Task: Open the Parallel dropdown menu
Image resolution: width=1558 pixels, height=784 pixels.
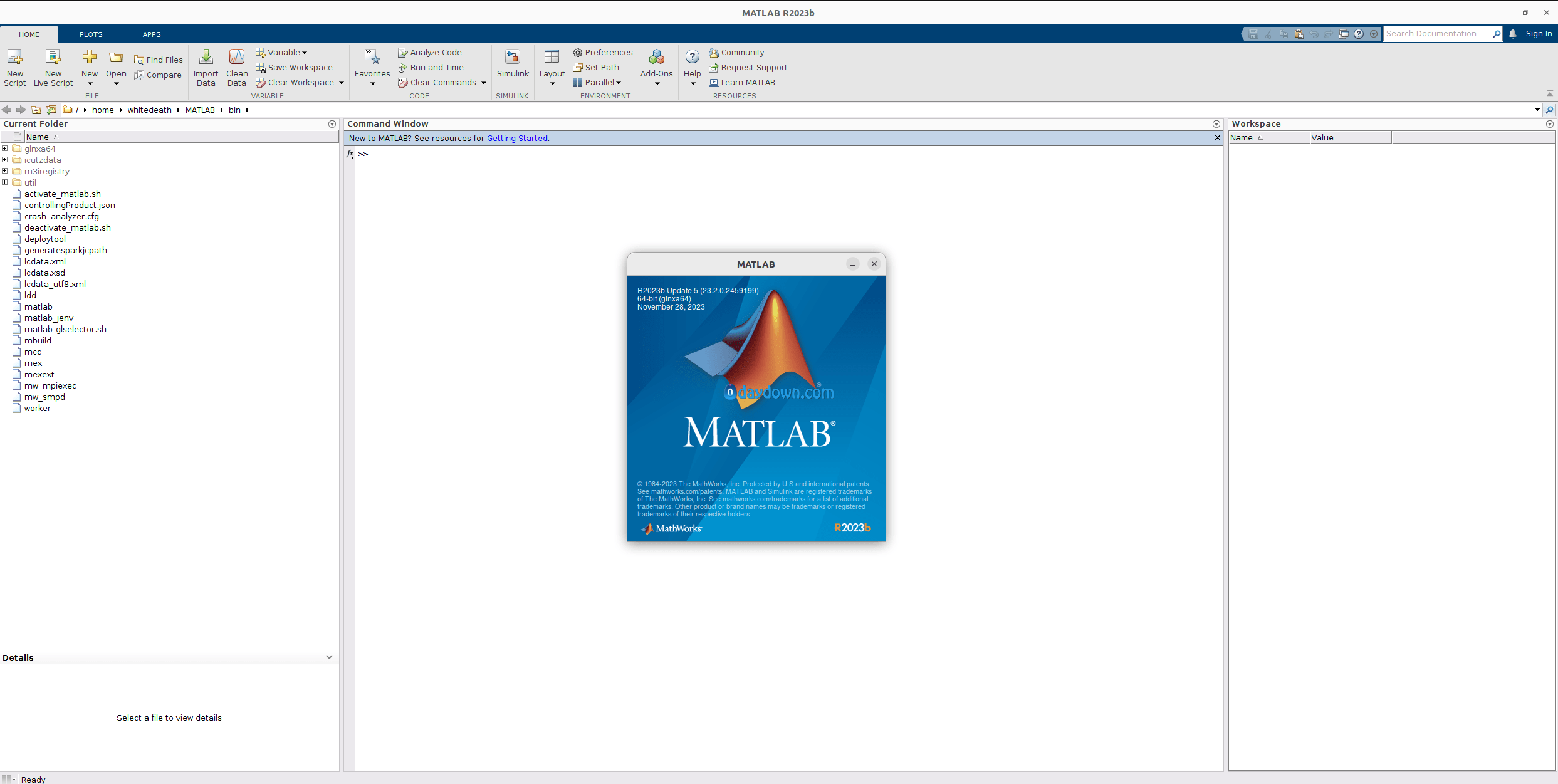Action: tap(597, 82)
